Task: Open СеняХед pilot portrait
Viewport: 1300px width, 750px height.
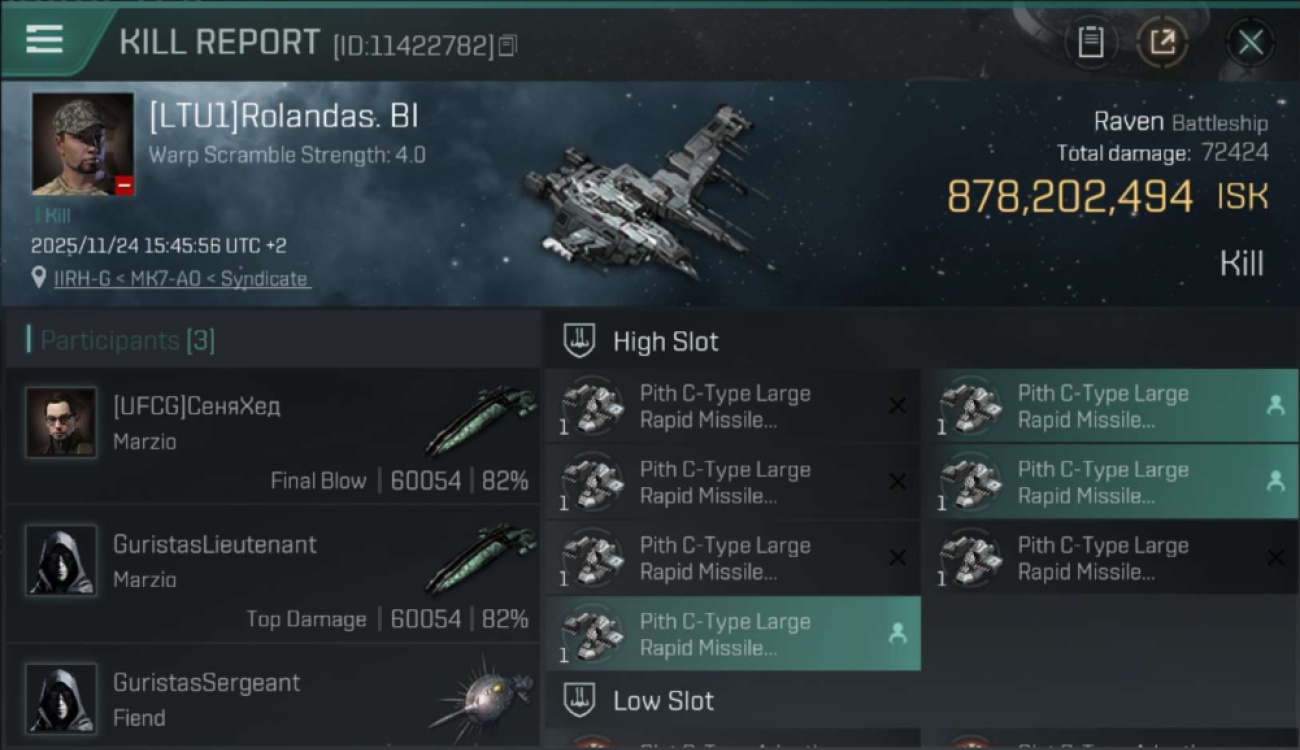Action: point(61,423)
